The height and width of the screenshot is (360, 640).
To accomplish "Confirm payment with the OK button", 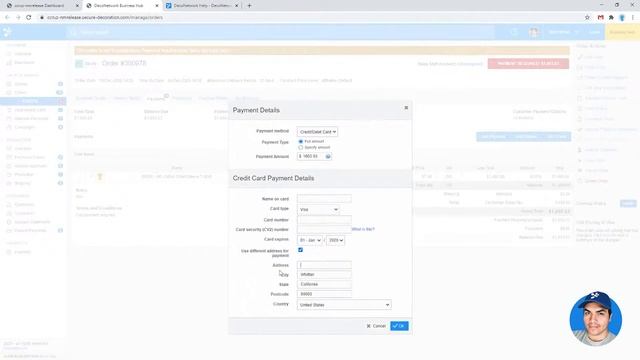I will pyautogui.click(x=399, y=326).
